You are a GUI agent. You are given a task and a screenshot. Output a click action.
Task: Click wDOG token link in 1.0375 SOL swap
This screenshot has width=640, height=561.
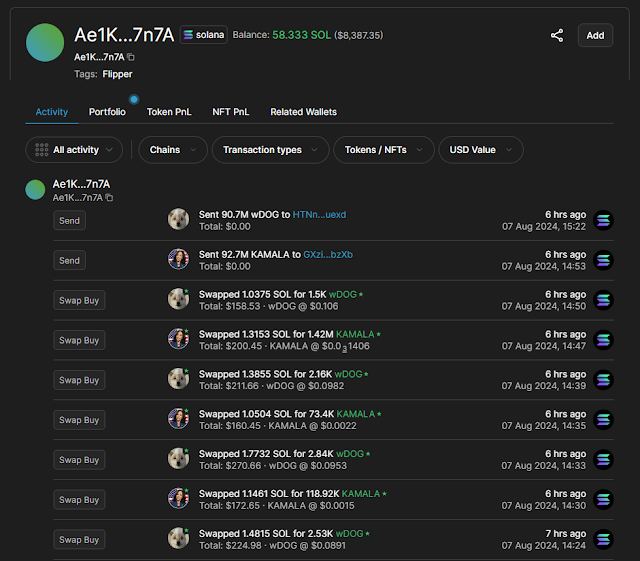343,294
